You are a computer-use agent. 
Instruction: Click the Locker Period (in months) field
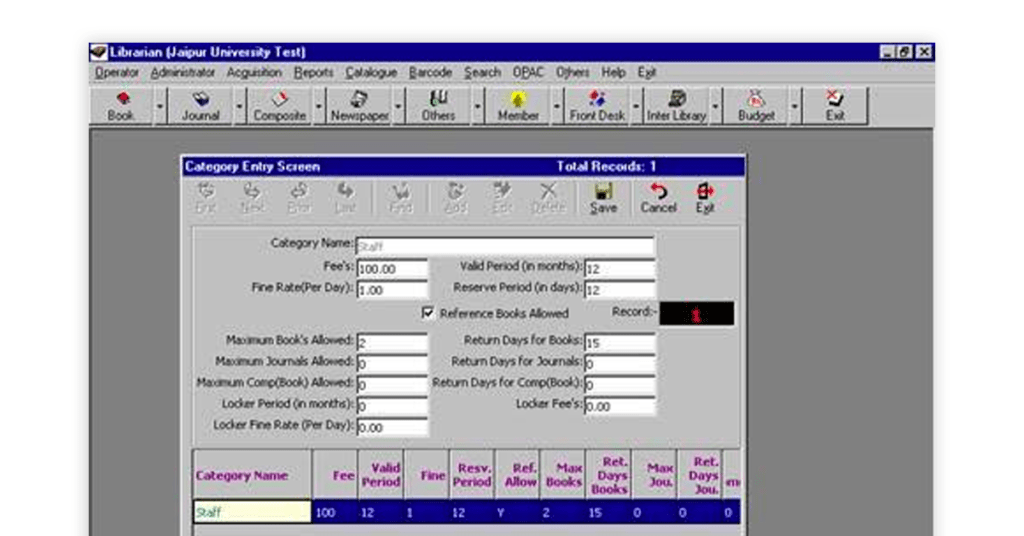coord(392,406)
